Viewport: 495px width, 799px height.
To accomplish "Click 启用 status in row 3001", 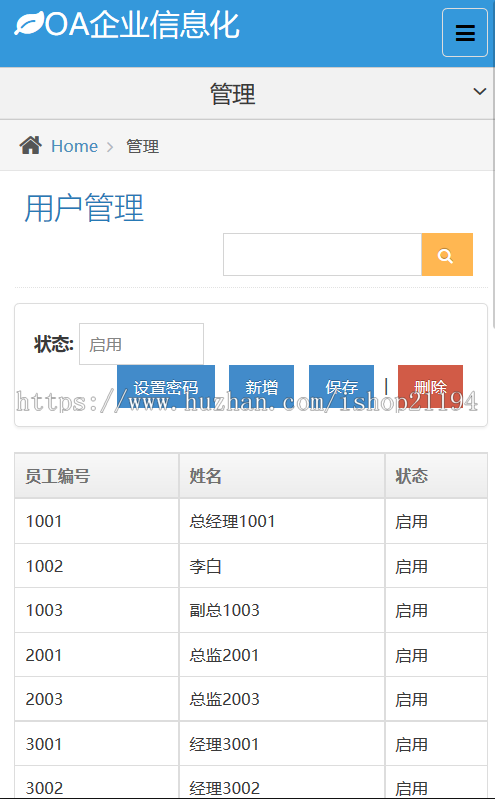I will point(436,744).
